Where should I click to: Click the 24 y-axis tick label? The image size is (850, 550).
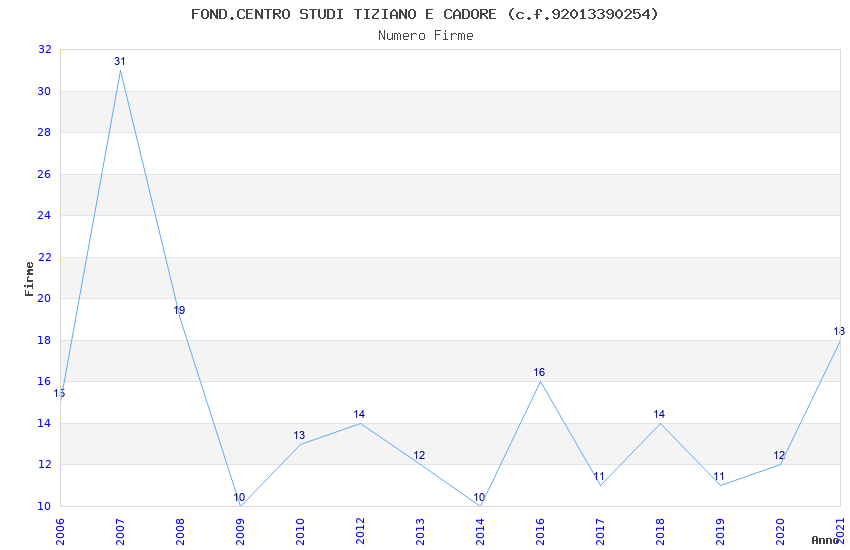click(x=44, y=215)
